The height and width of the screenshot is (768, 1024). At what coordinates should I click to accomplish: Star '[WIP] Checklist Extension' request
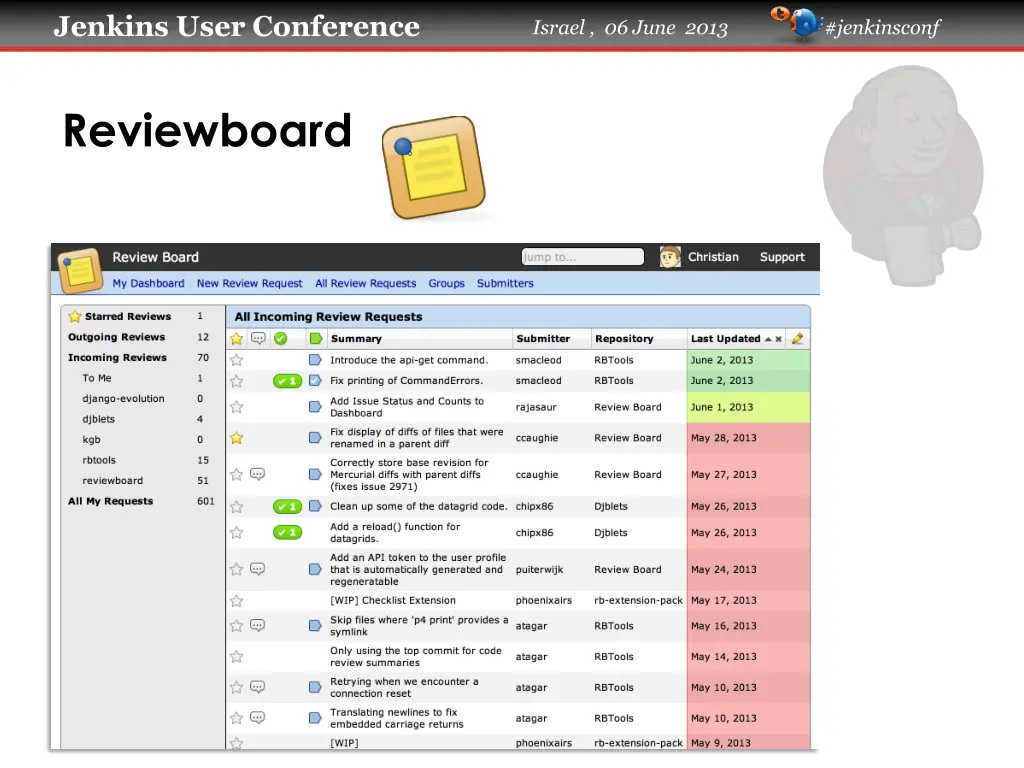236,601
